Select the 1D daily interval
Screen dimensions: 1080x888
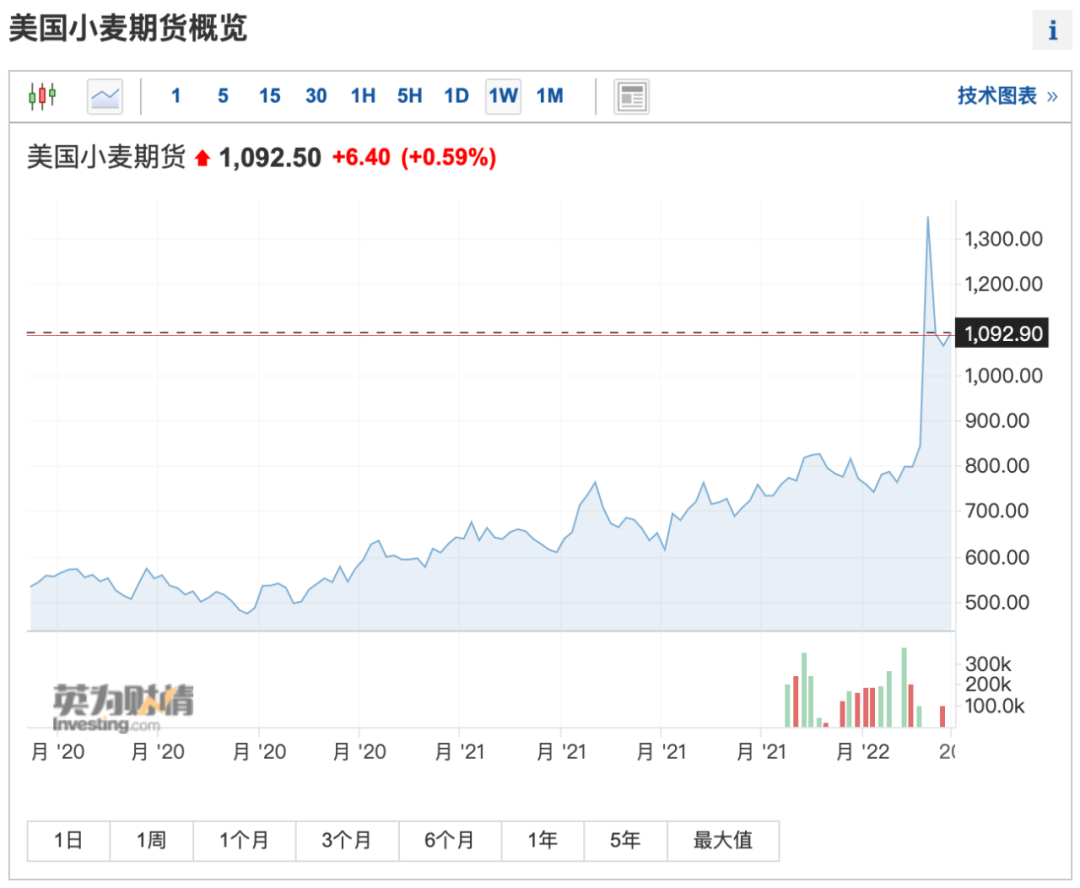coord(456,96)
